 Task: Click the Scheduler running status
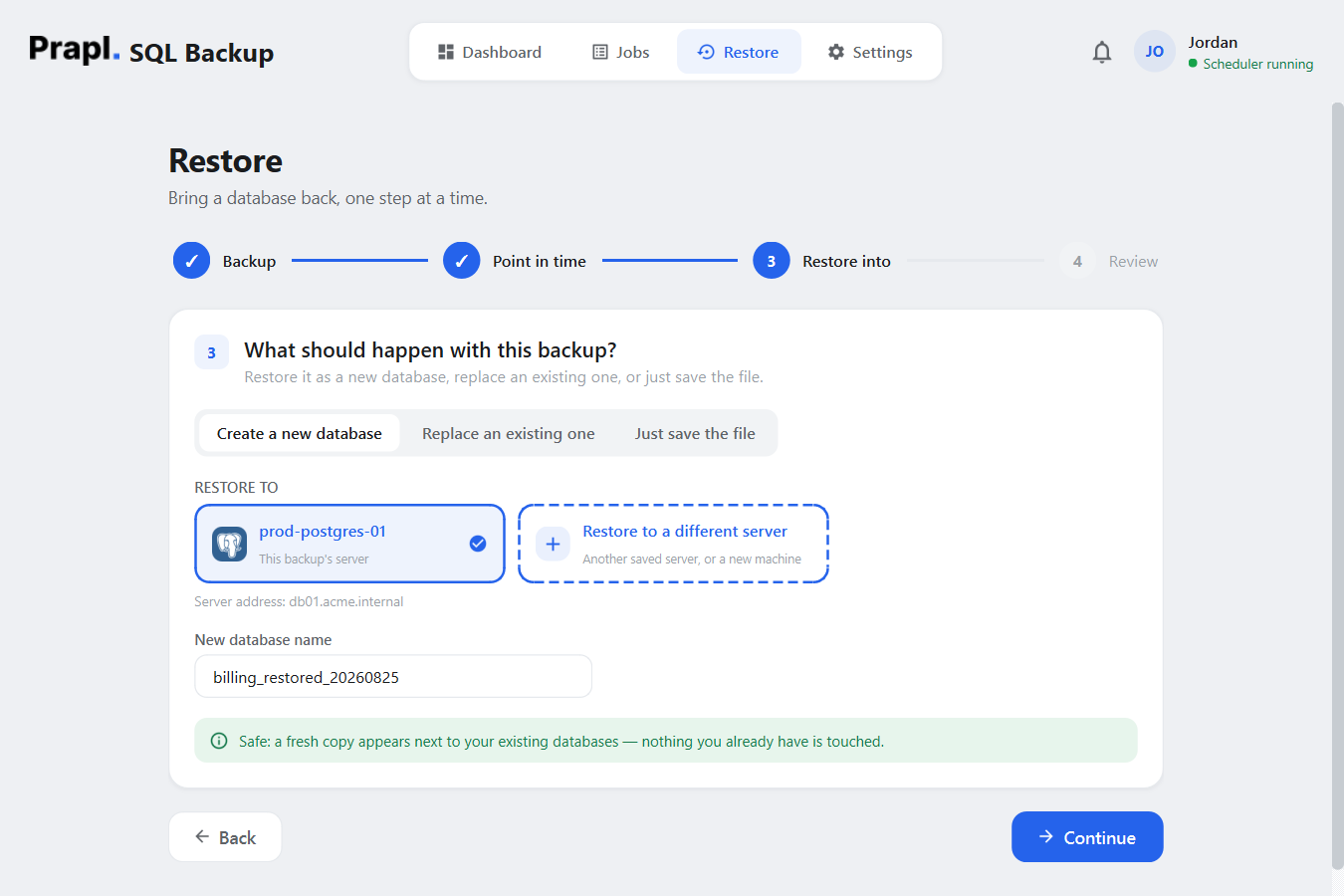(x=1251, y=64)
